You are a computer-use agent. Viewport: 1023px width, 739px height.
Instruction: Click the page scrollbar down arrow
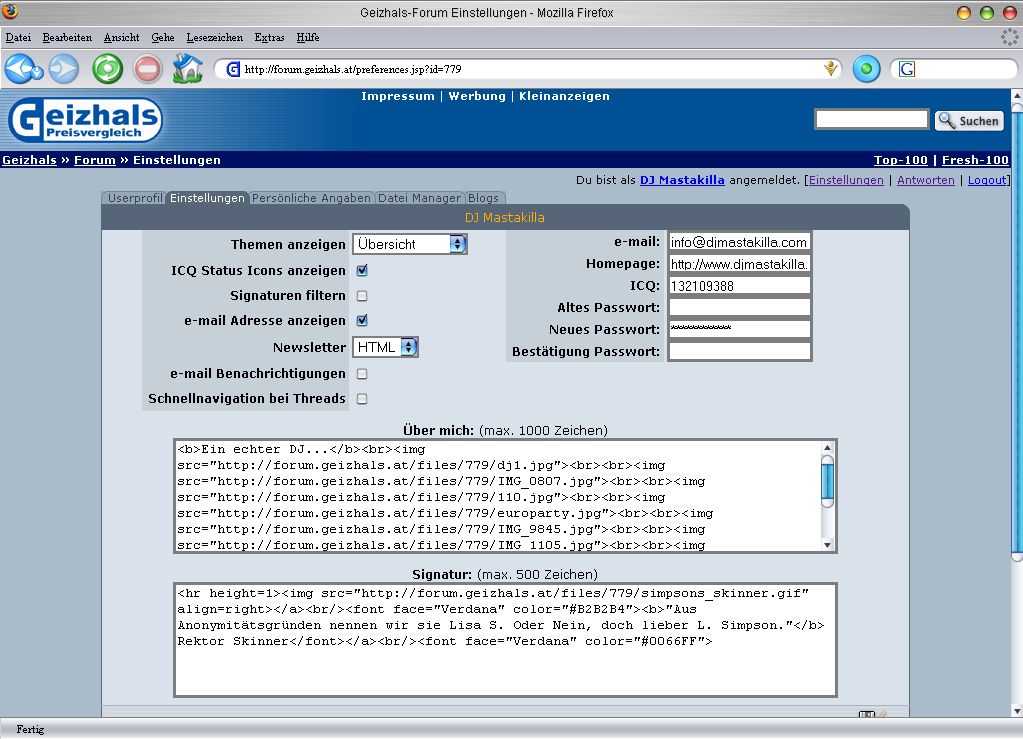coord(1017,710)
